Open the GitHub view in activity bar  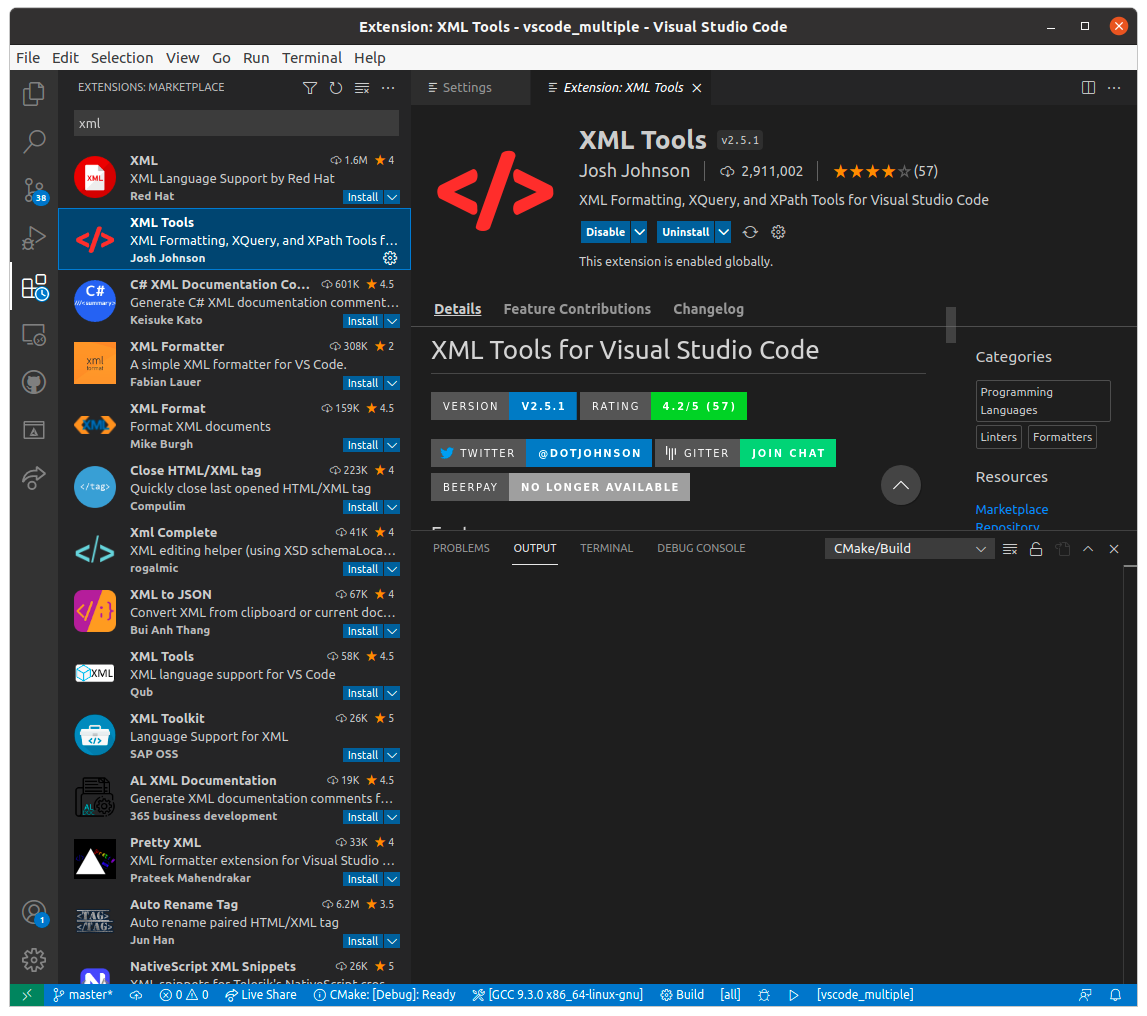34,383
